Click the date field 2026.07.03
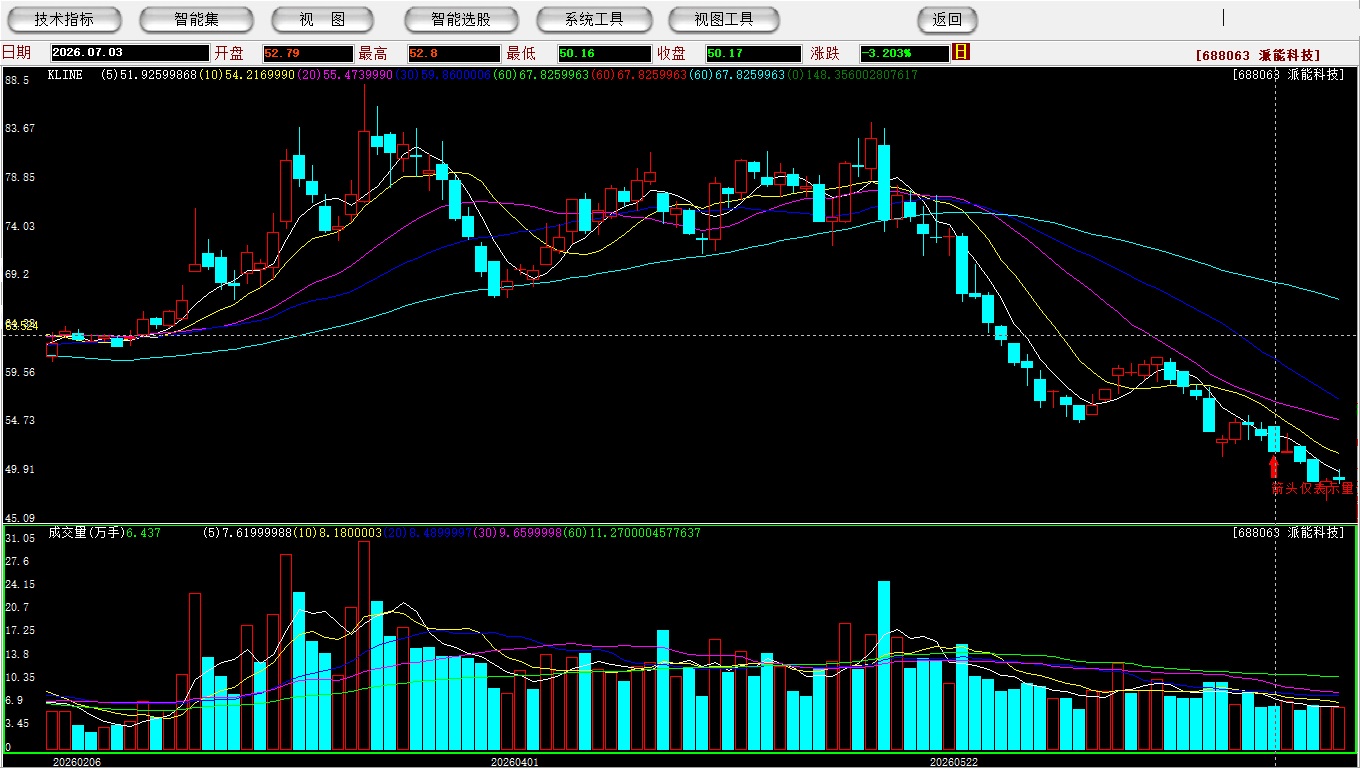1360x768 pixels. [130, 53]
